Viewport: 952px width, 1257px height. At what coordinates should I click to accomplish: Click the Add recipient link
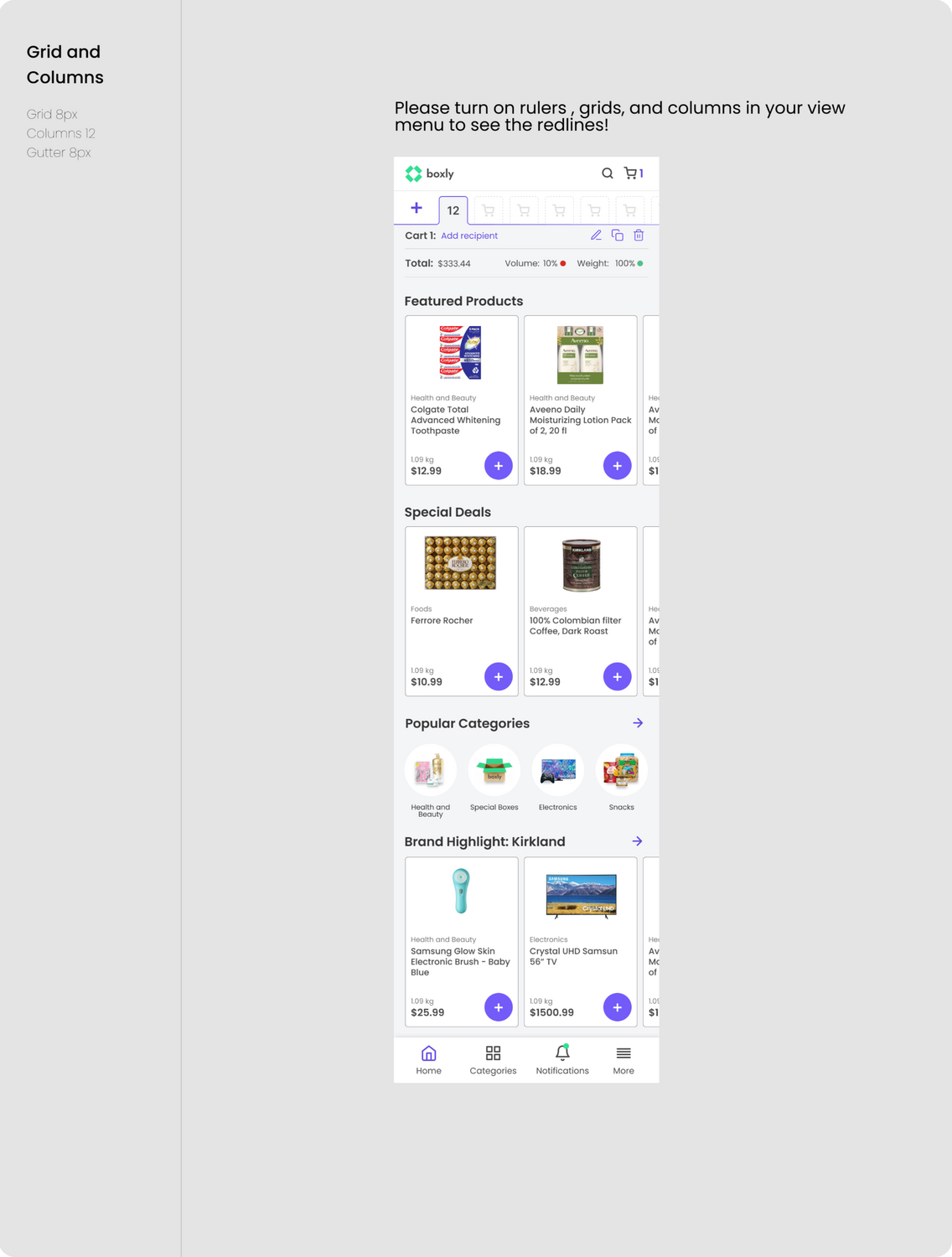[469, 235]
